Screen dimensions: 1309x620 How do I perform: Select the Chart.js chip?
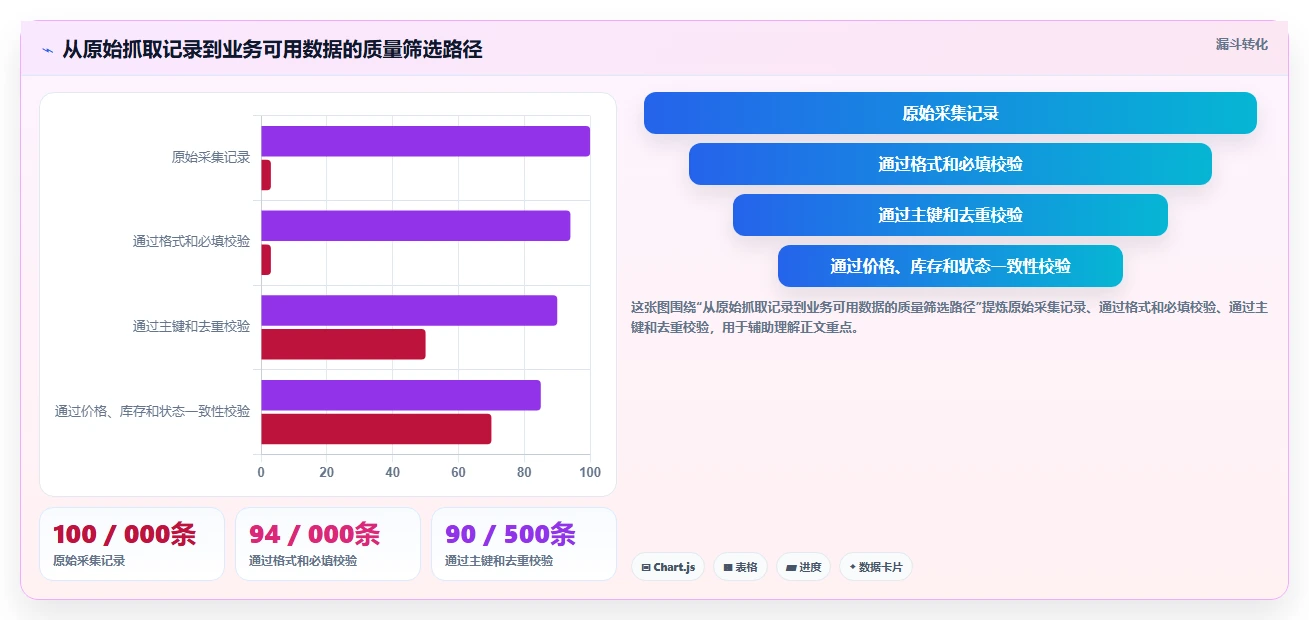click(x=667, y=567)
